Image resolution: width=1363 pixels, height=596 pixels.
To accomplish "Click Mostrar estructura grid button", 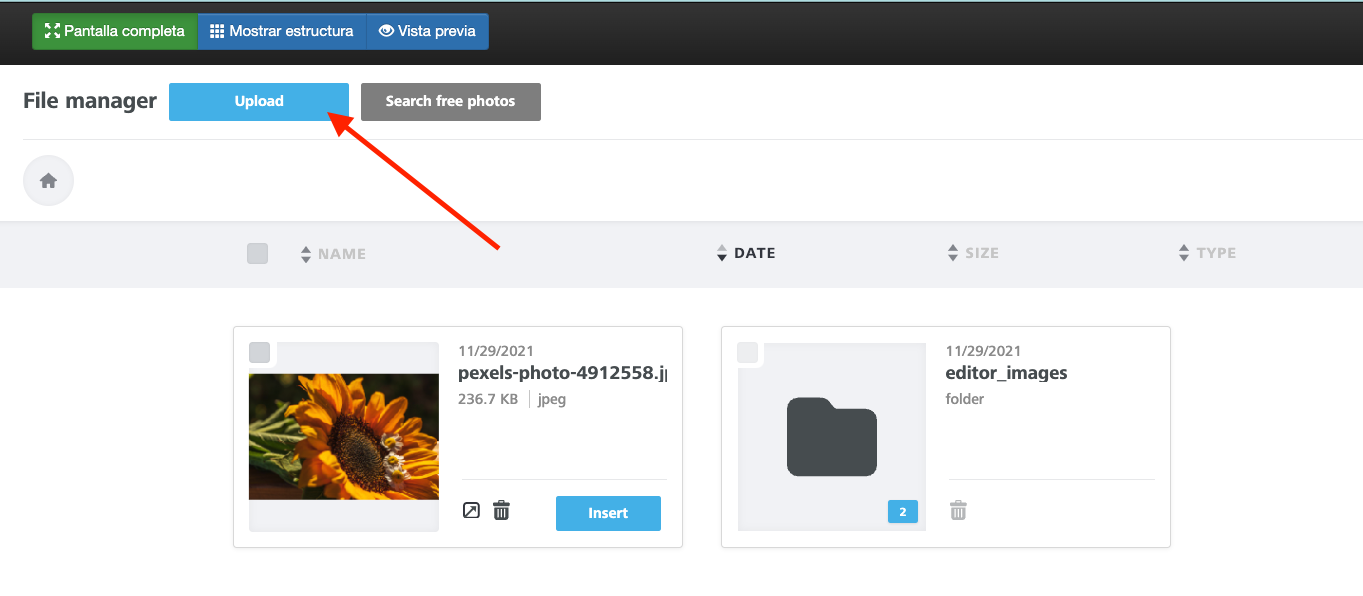I will (282, 31).
